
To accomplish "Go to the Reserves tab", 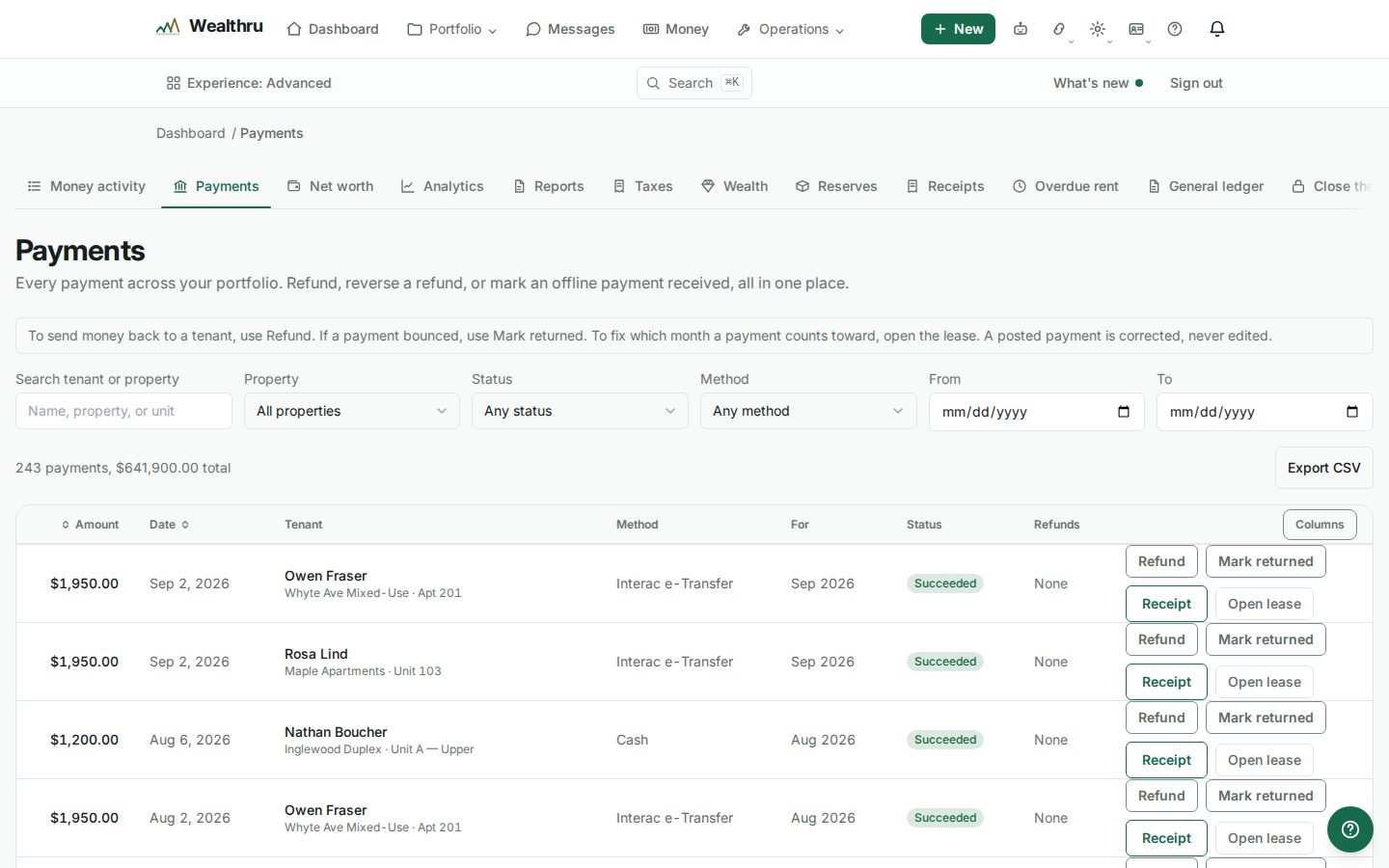I will point(836,186).
